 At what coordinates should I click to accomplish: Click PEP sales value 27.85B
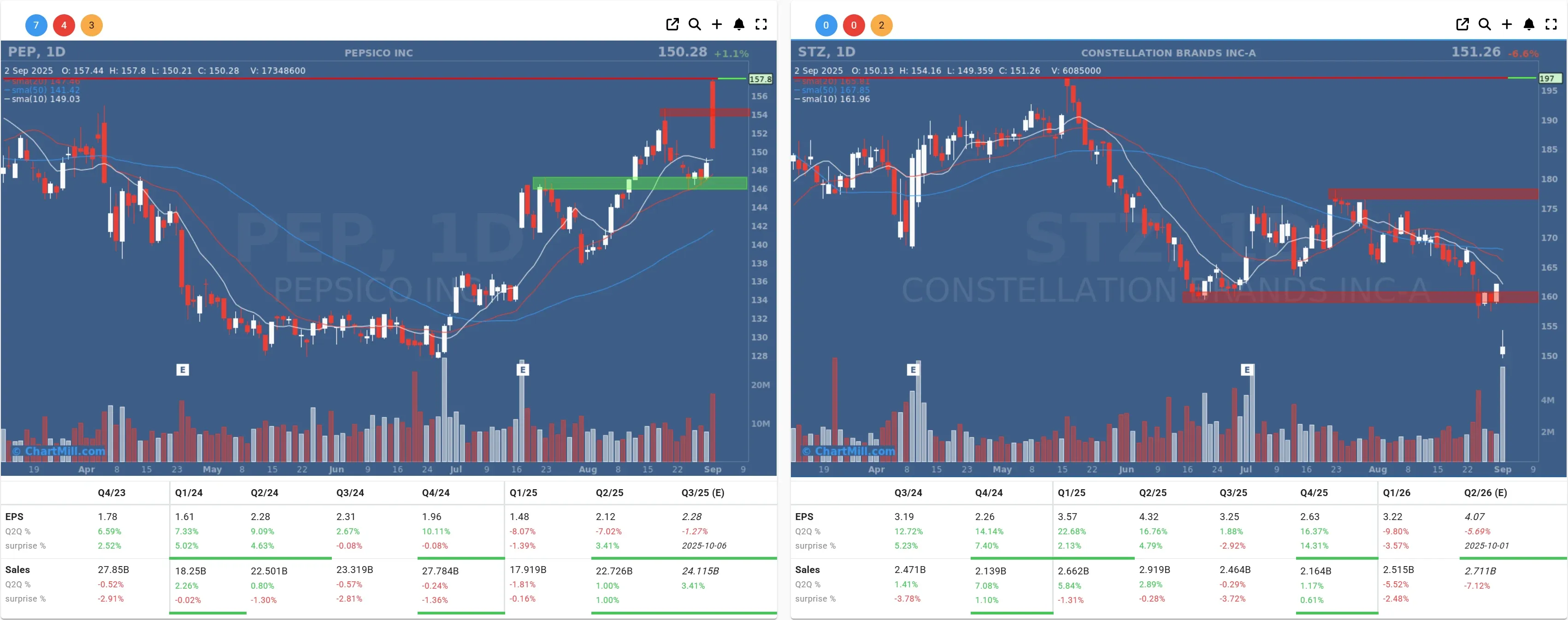pos(113,569)
